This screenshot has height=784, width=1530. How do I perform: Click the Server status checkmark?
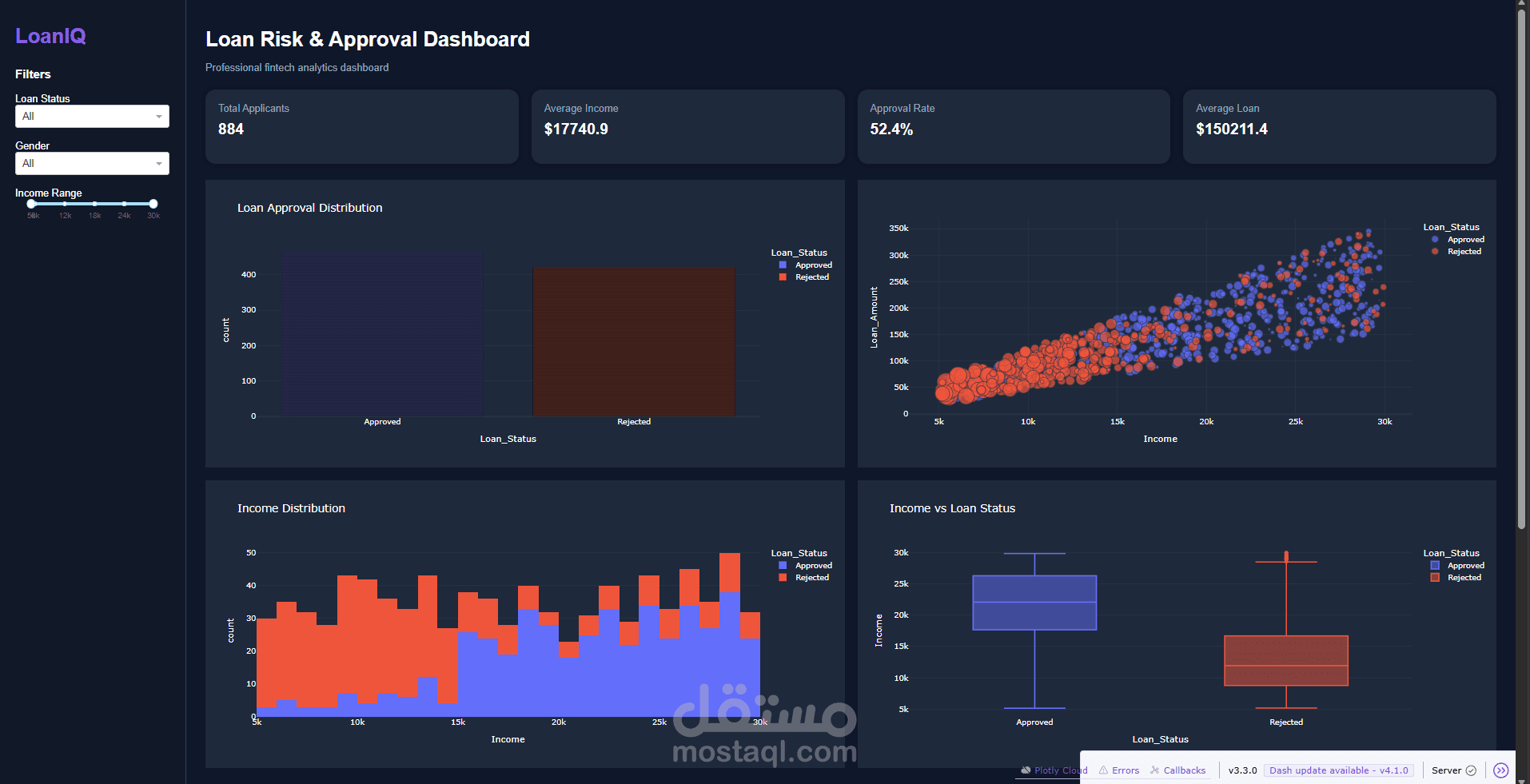coord(1471,770)
